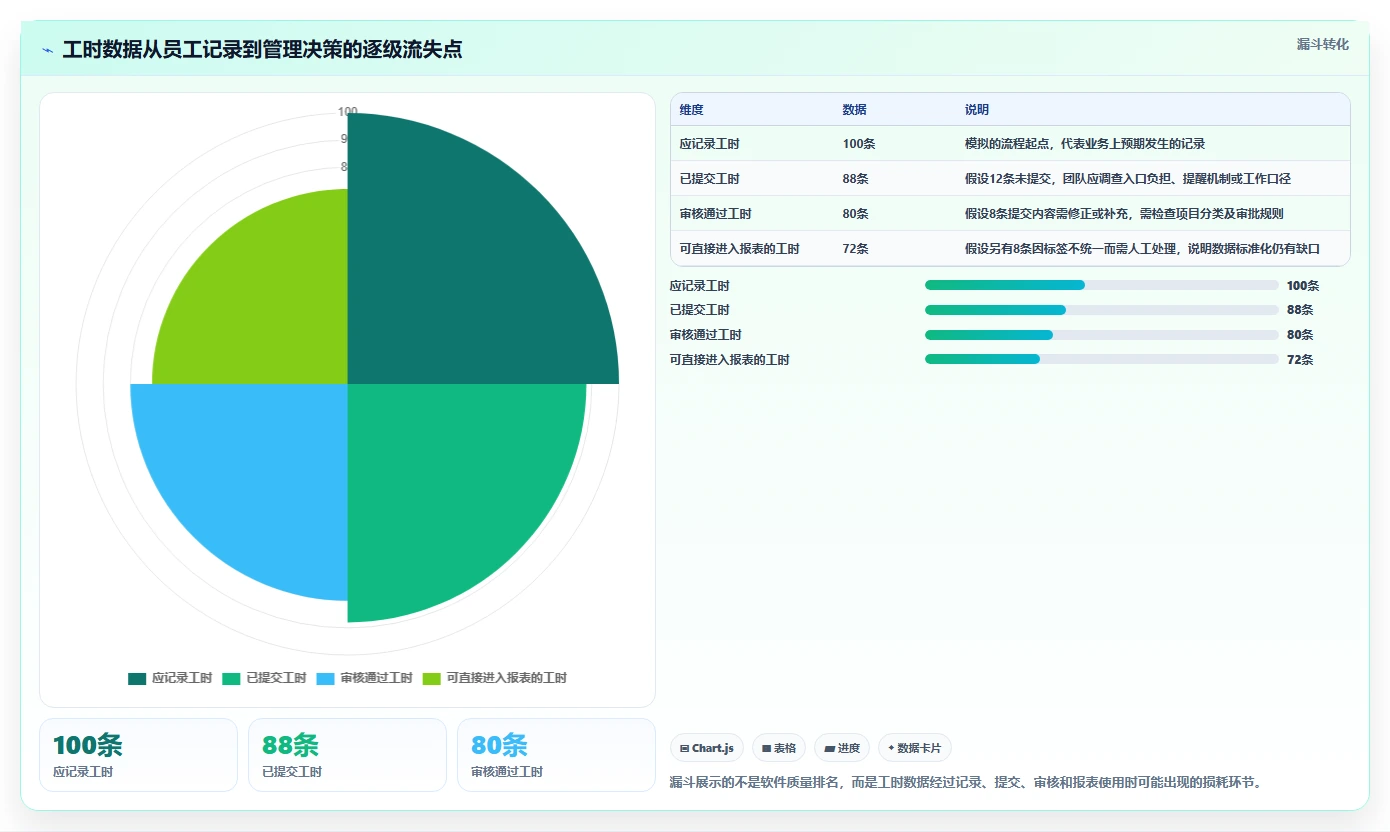Click the 100 axis label on chart
Viewport: 1390px width, 832px height.
click(x=347, y=111)
